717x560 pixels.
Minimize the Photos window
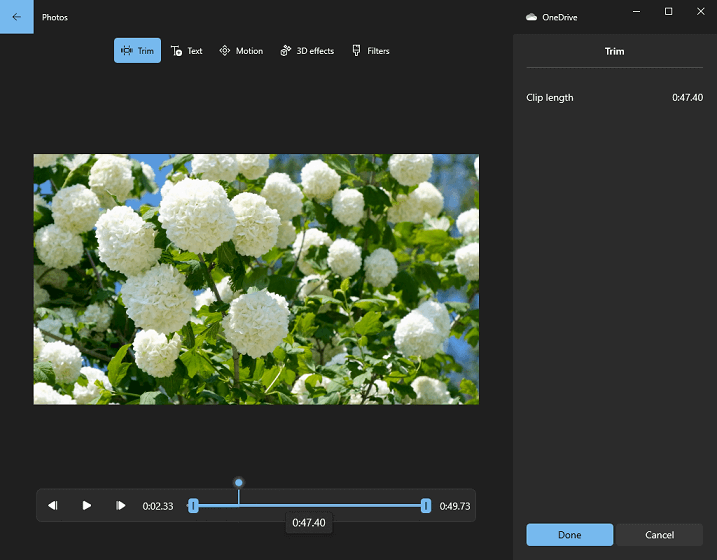pos(636,11)
